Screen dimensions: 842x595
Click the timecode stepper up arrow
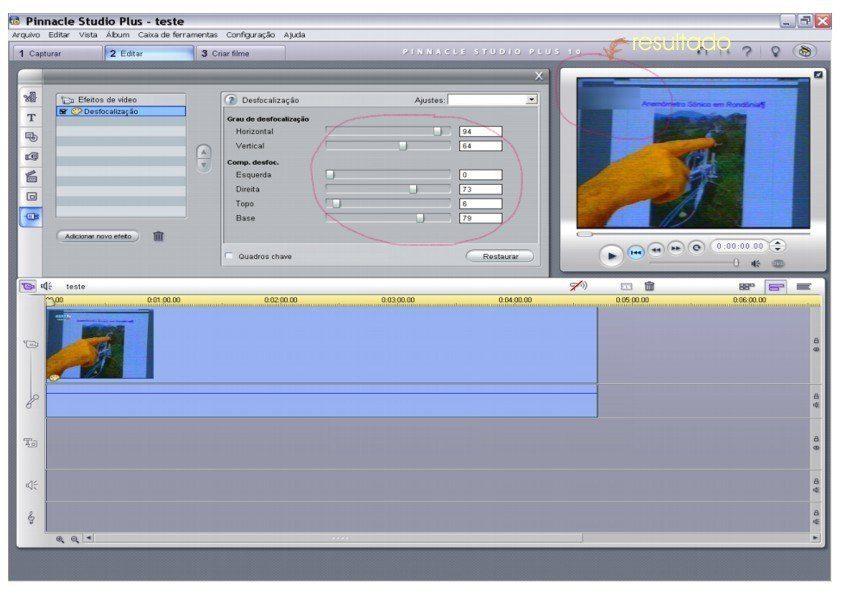point(778,242)
